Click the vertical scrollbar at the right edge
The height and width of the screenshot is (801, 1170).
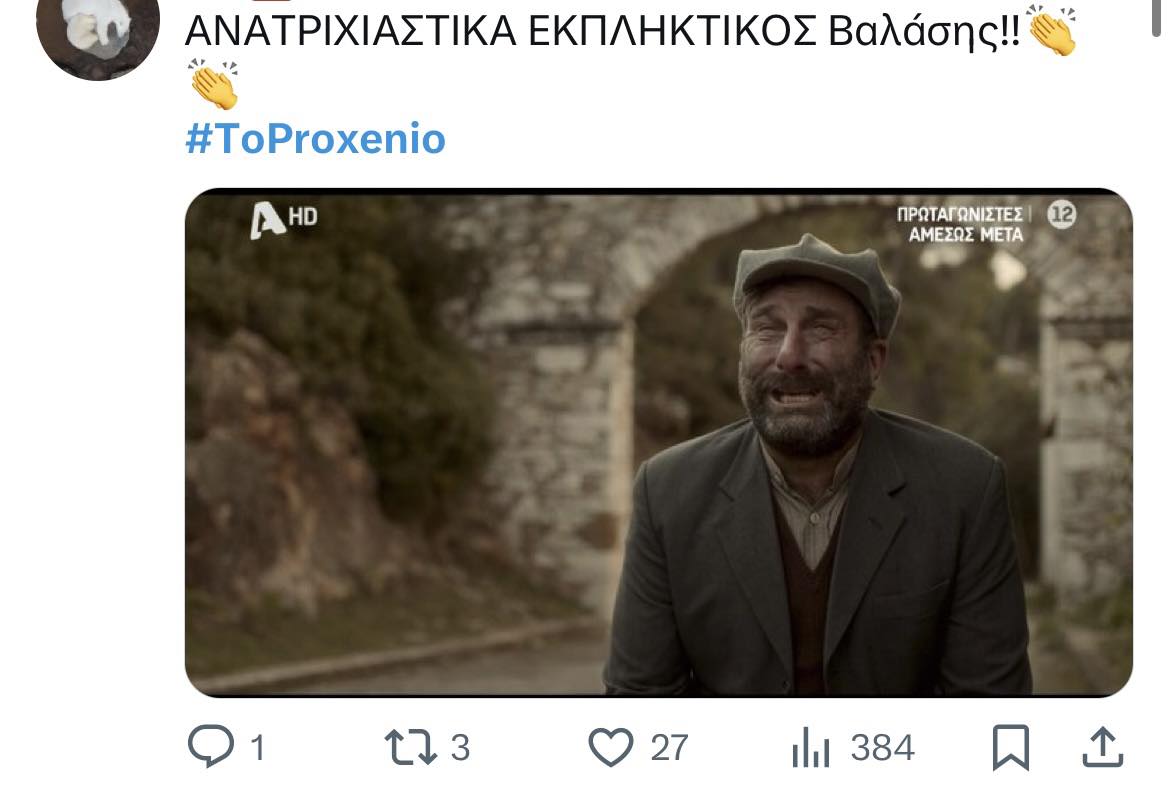point(1156,16)
